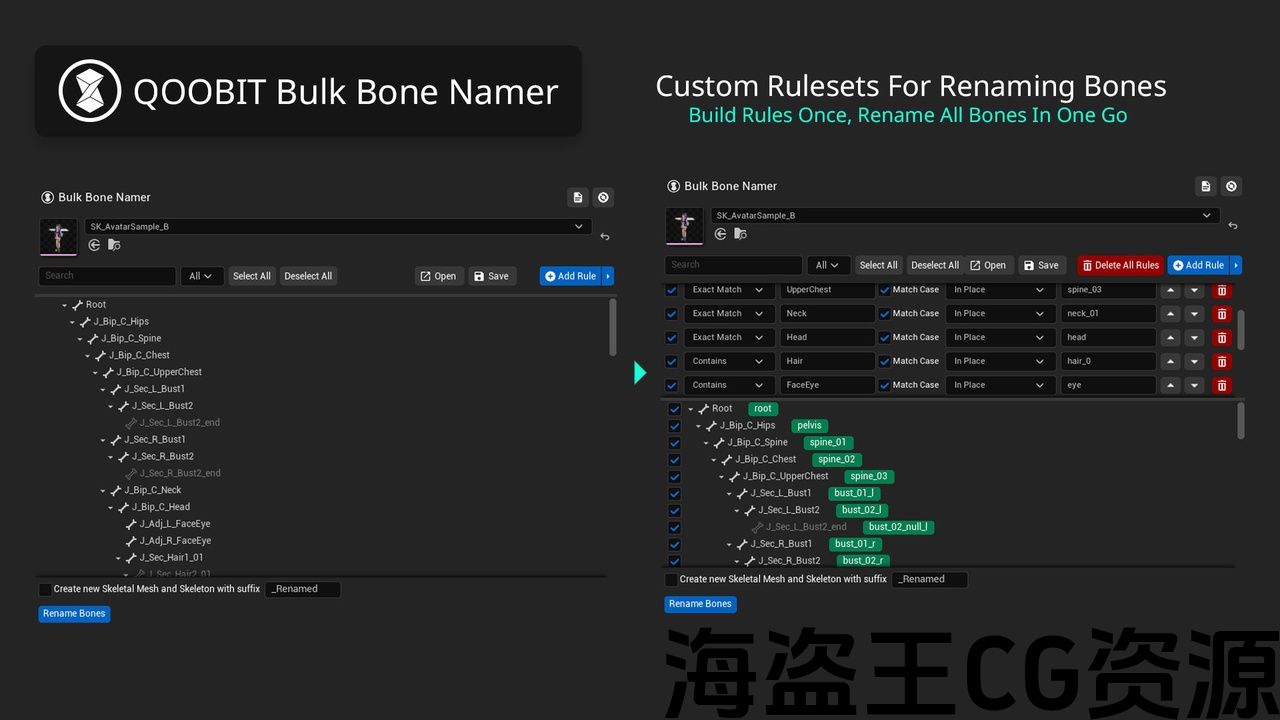Screen dimensions: 1280x720
Task: Open the SK_AvatarSample_B asset dropdown in the right panel
Action: pos(964,216)
